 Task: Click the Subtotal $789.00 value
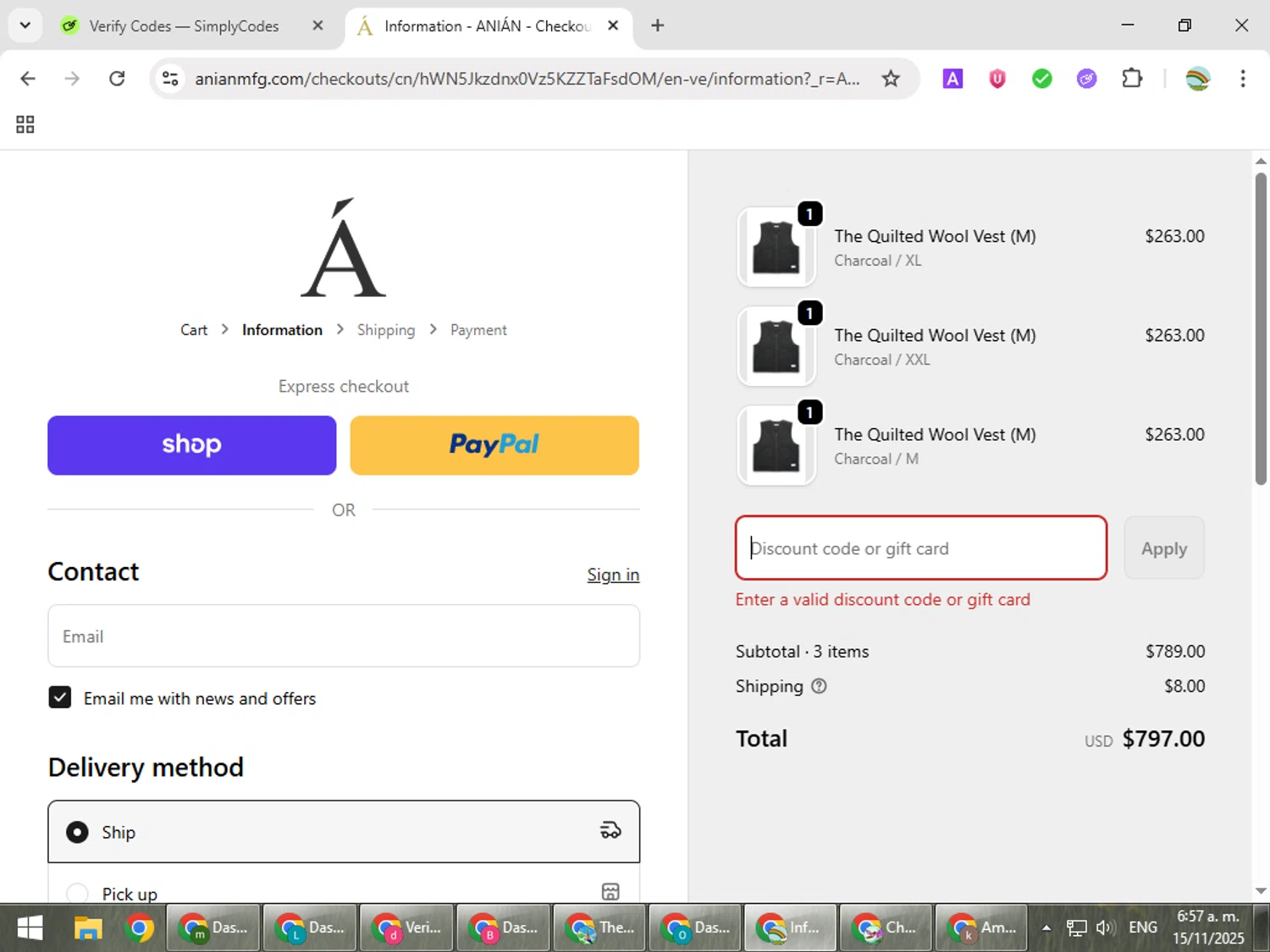click(1175, 652)
